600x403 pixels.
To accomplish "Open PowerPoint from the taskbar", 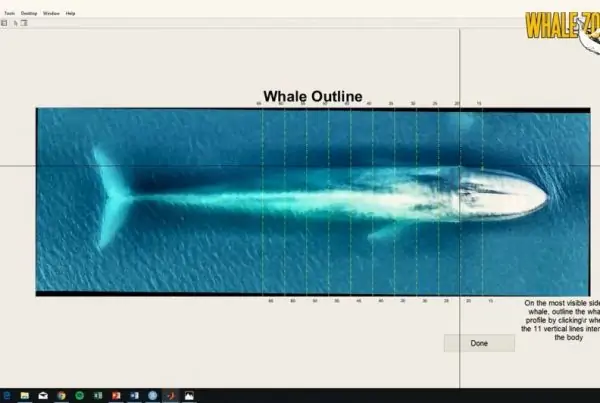I will [x=115, y=395].
